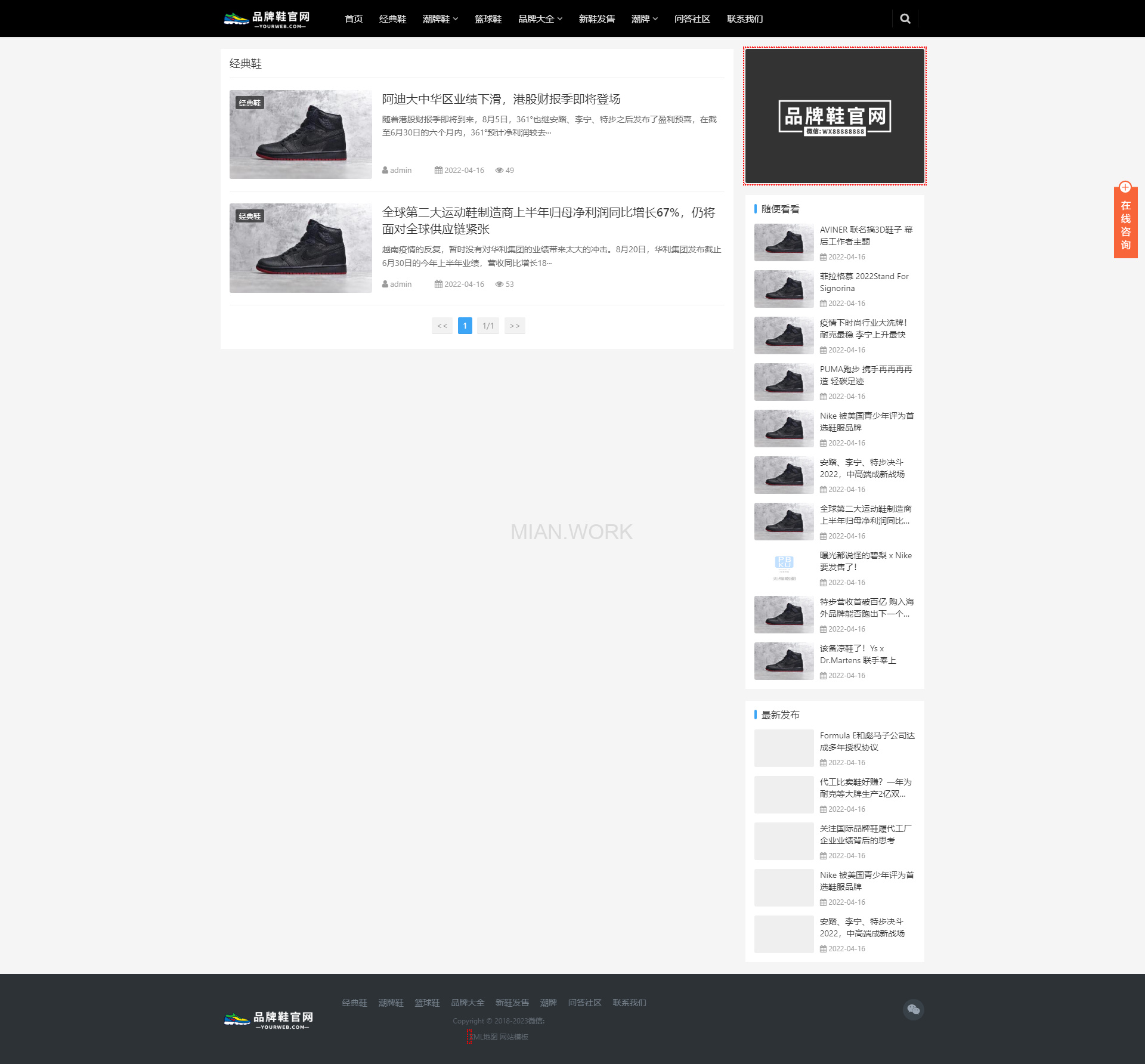
Task: Click placeholder thumbnail beside 曝光都说怪的碧梨
Action: (x=784, y=568)
